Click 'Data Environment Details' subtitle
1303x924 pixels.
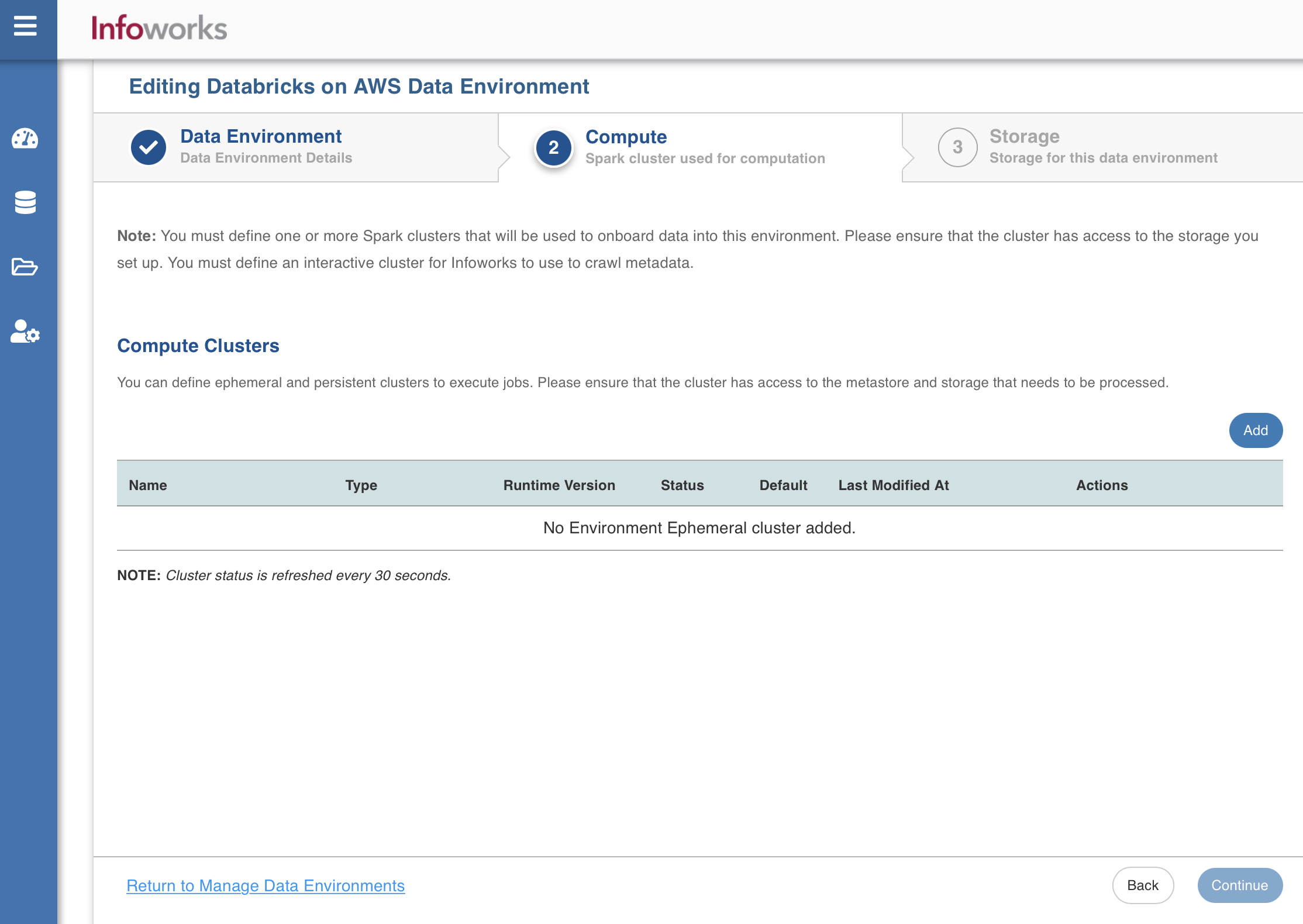click(x=266, y=158)
